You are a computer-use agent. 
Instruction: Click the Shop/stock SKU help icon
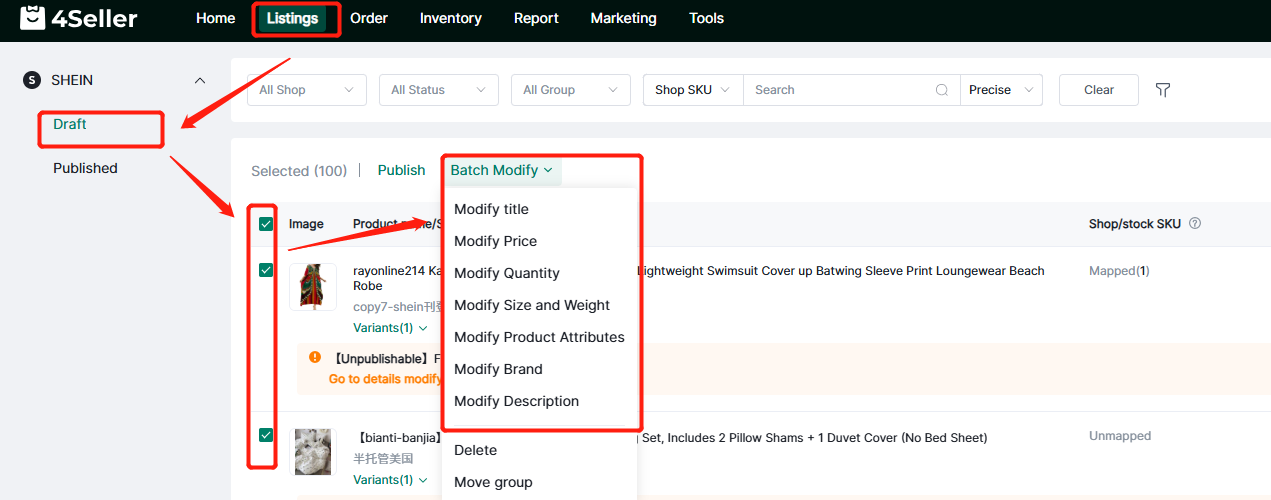[1195, 224]
